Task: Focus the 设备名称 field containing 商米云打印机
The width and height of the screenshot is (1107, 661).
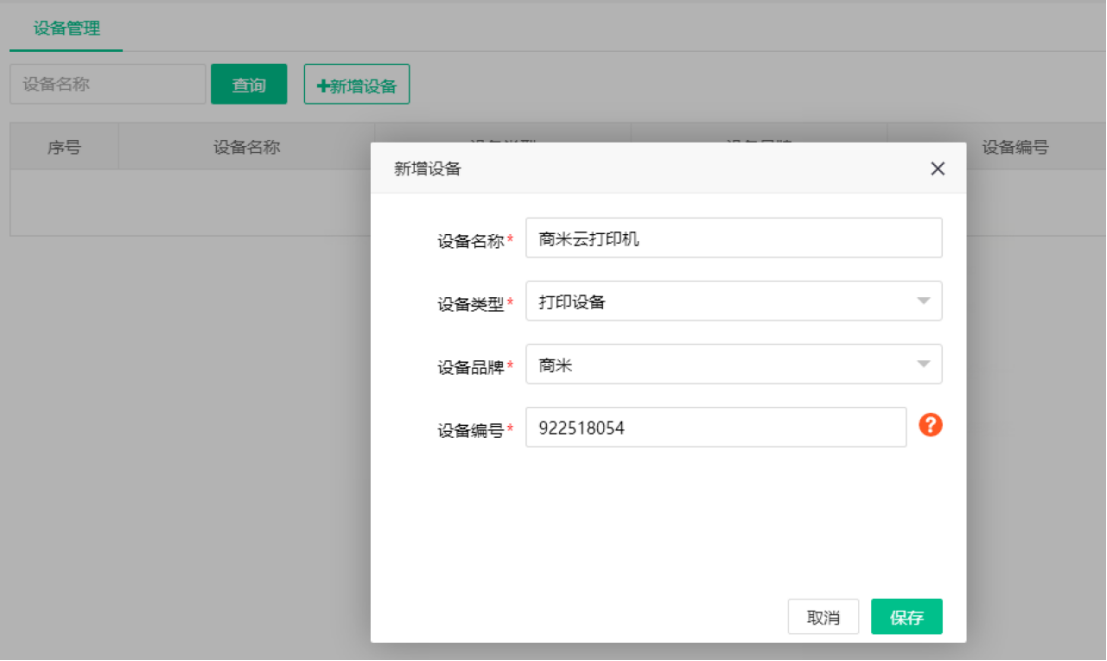Action: pos(733,238)
